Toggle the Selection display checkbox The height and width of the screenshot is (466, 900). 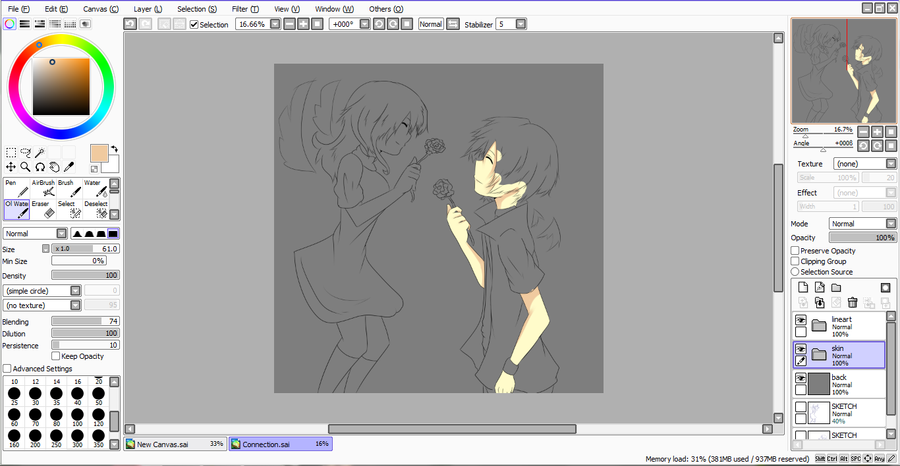pyautogui.click(x=194, y=25)
